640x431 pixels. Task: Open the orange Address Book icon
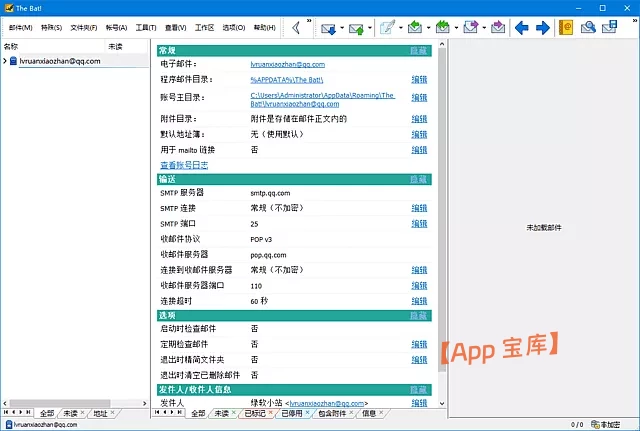565,28
